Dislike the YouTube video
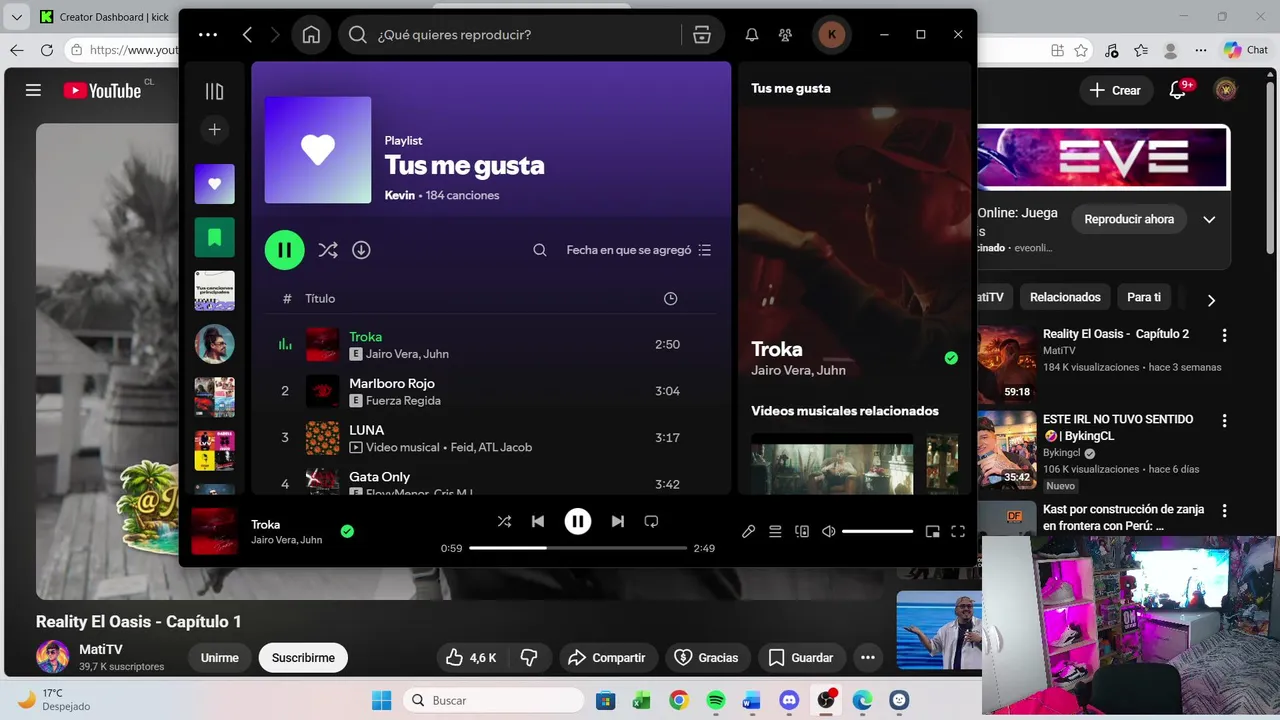Viewport: 1280px width, 720px height. click(x=530, y=657)
